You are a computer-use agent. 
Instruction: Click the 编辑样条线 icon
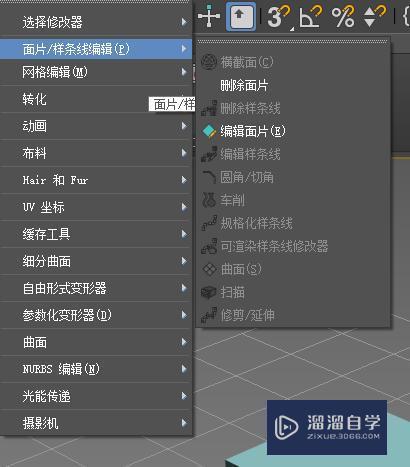click(209, 154)
